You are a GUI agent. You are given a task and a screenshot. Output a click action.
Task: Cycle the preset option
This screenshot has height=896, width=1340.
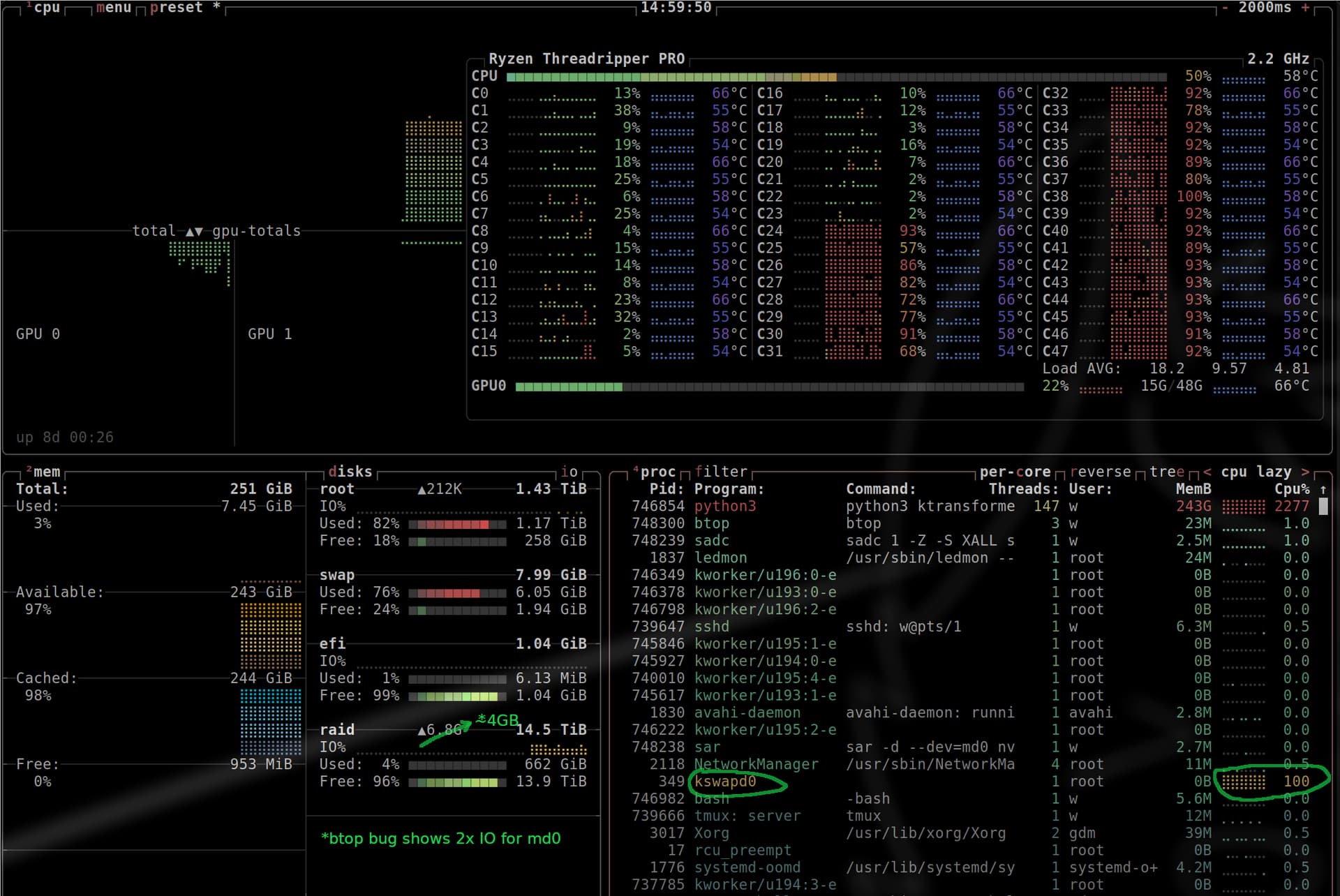pyautogui.click(x=176, y=8)
